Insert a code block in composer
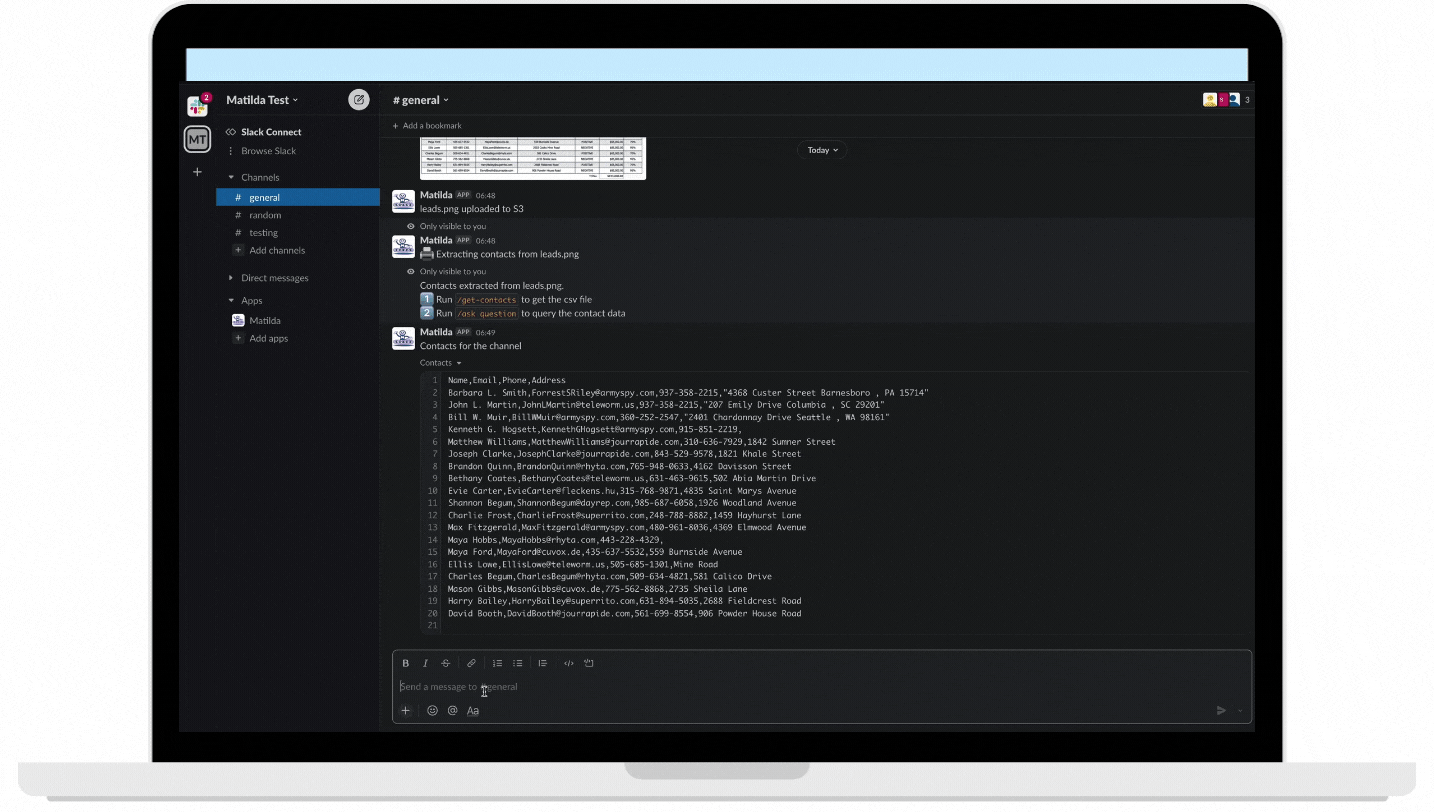 [589, 663]
